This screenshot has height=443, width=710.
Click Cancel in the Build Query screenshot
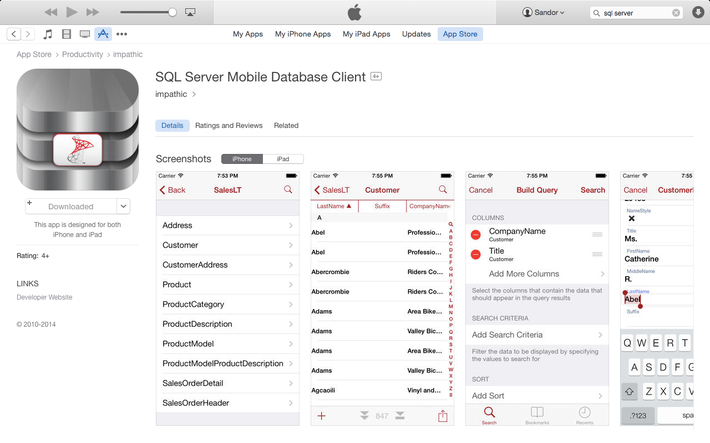click(480, 190)
